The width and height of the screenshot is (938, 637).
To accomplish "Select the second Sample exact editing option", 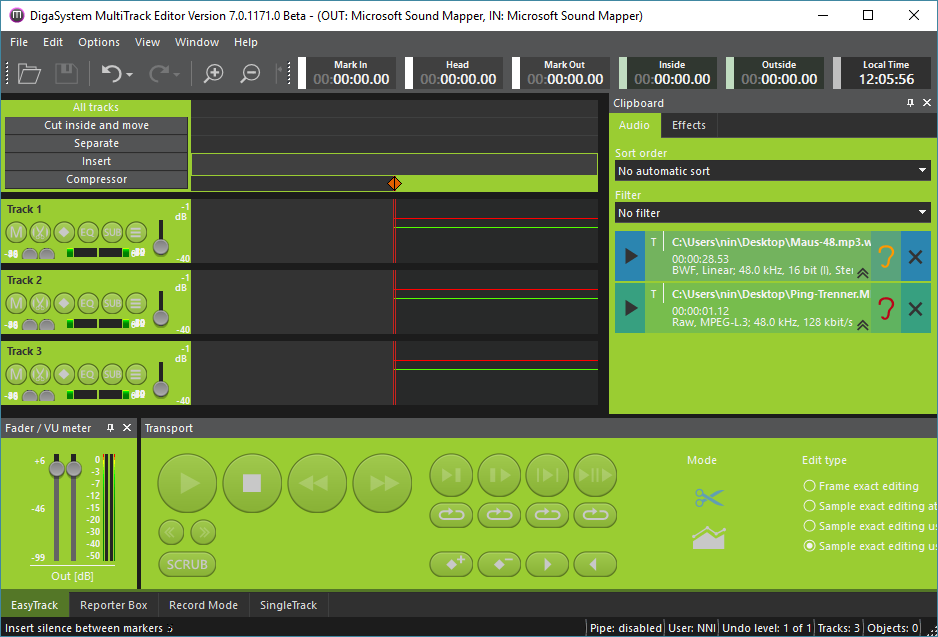I will [809, 526].
